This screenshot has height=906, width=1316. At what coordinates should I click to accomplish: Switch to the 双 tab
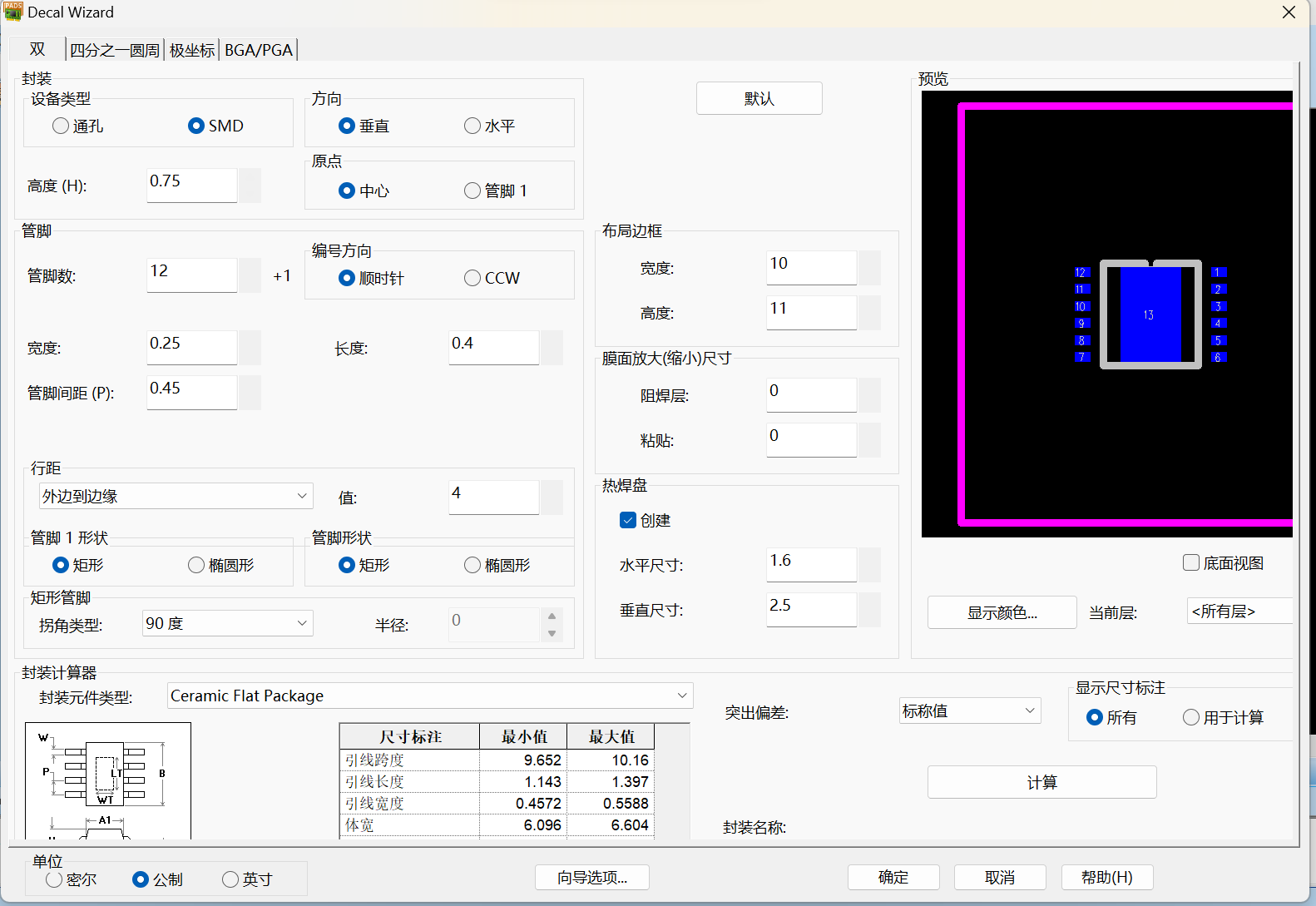coord(37,50)
